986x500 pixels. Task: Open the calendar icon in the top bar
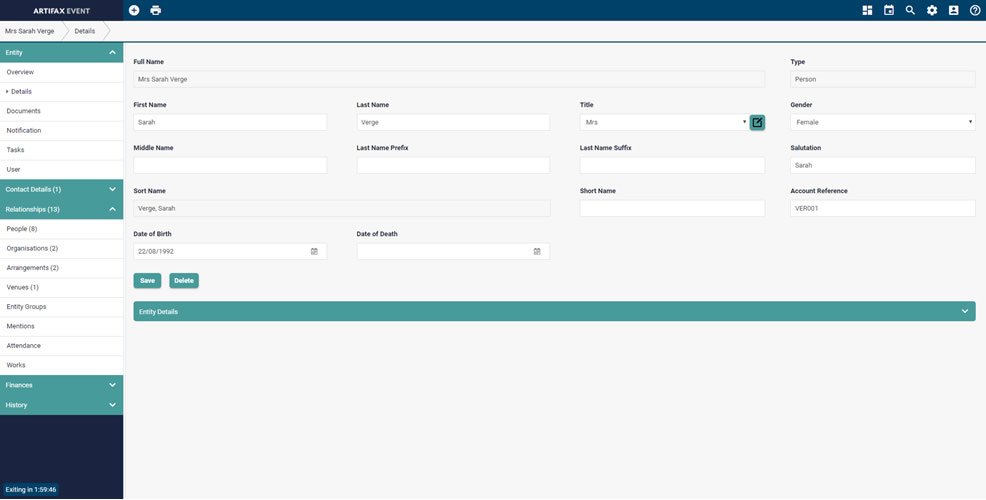[889, 10]
